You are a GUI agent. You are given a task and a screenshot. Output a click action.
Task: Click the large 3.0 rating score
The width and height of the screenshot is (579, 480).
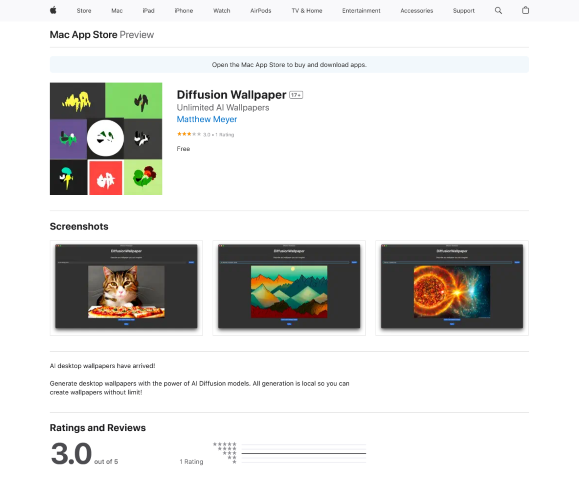point(71,453)
